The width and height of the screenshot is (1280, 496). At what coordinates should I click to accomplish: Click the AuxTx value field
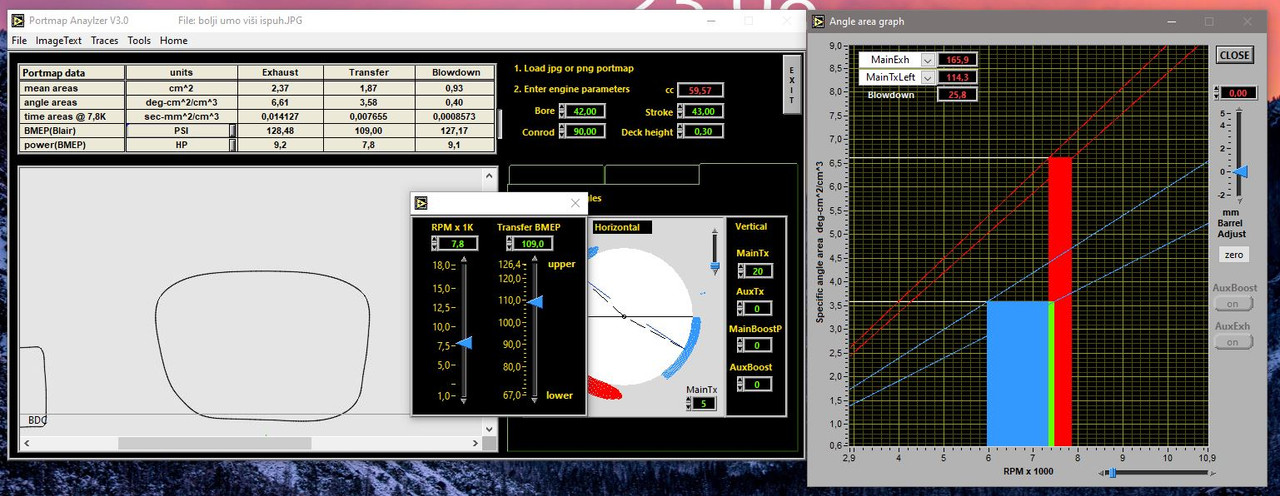point(759,308)
